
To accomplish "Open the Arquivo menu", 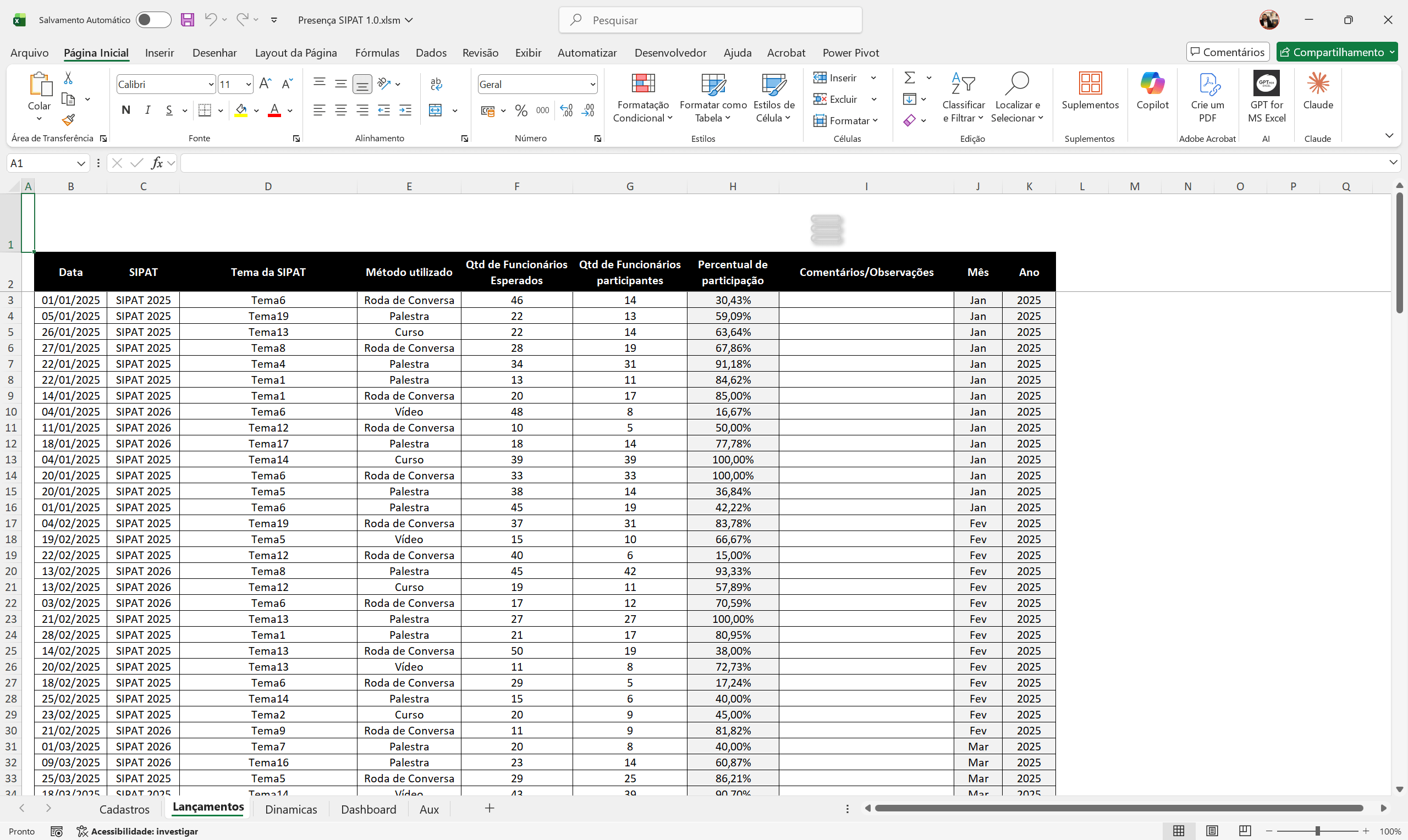I will [30, 53].
